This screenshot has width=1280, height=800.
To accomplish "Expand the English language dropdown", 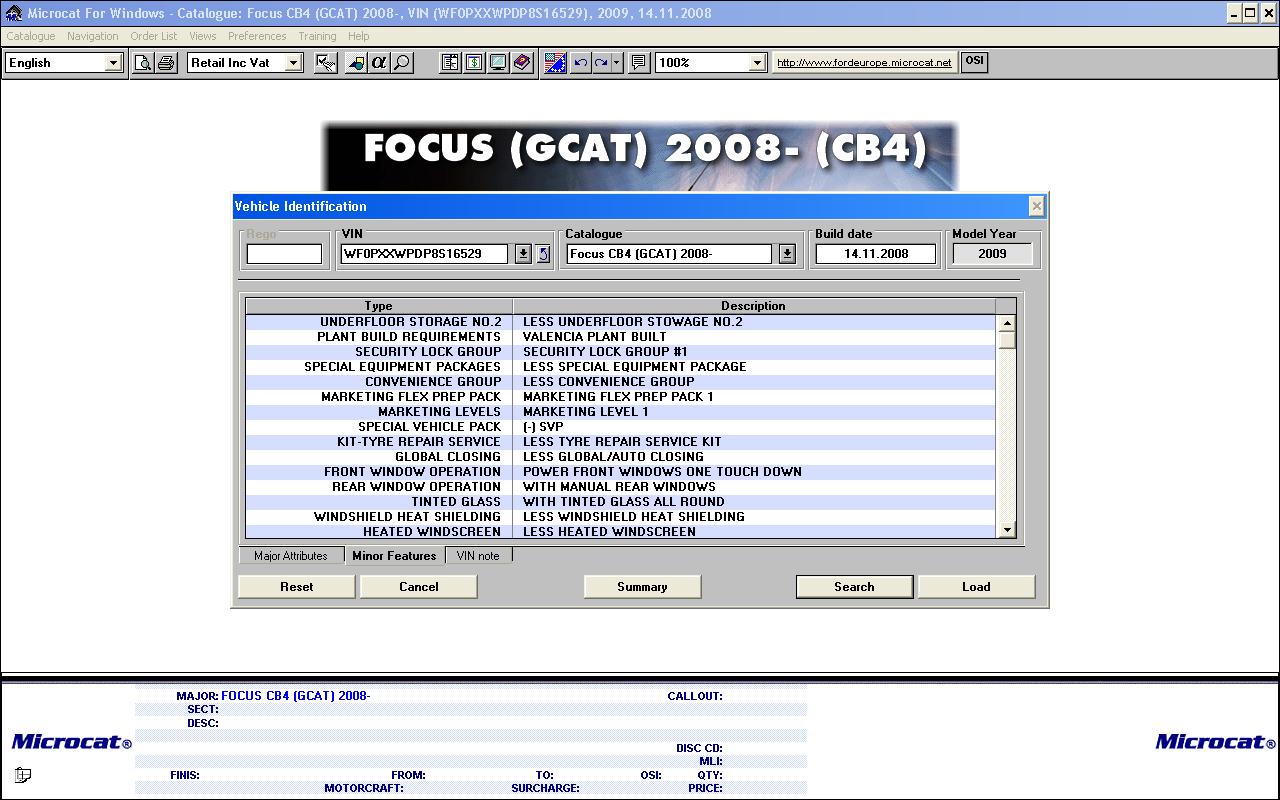I will pos(113,62).
